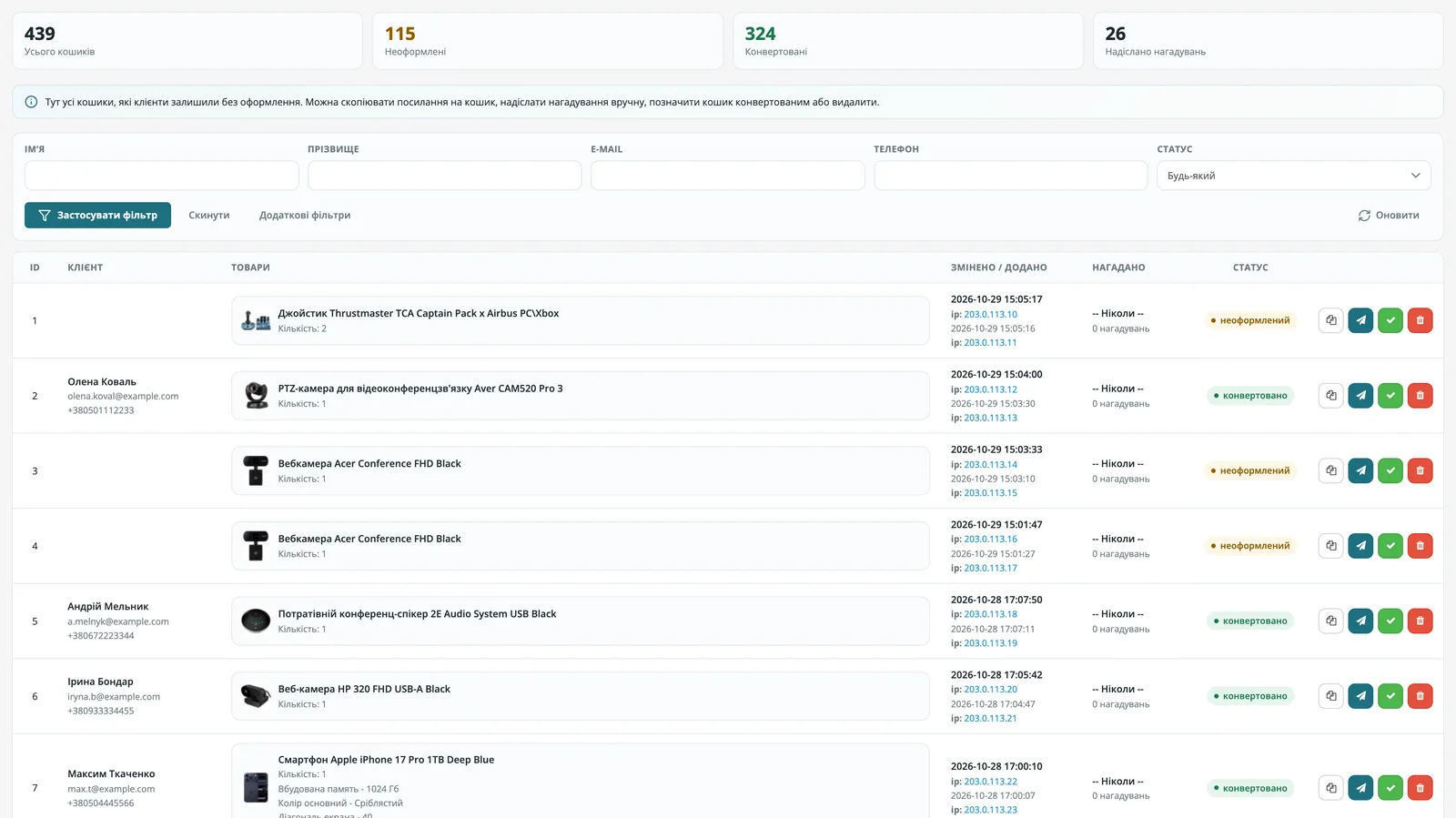Click the Неоформлені 115 stat card
The image size is (1456, 818).
(x=547, y=41)
